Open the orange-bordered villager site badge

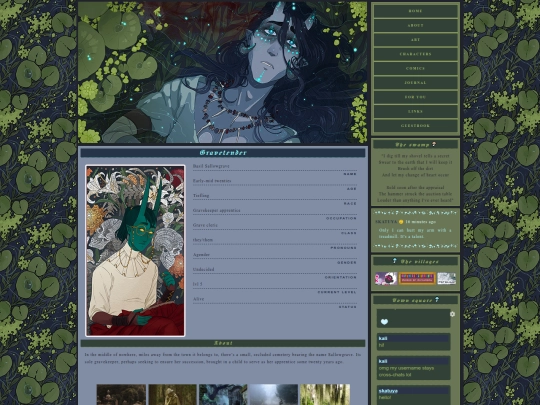(x=417, y=278)
